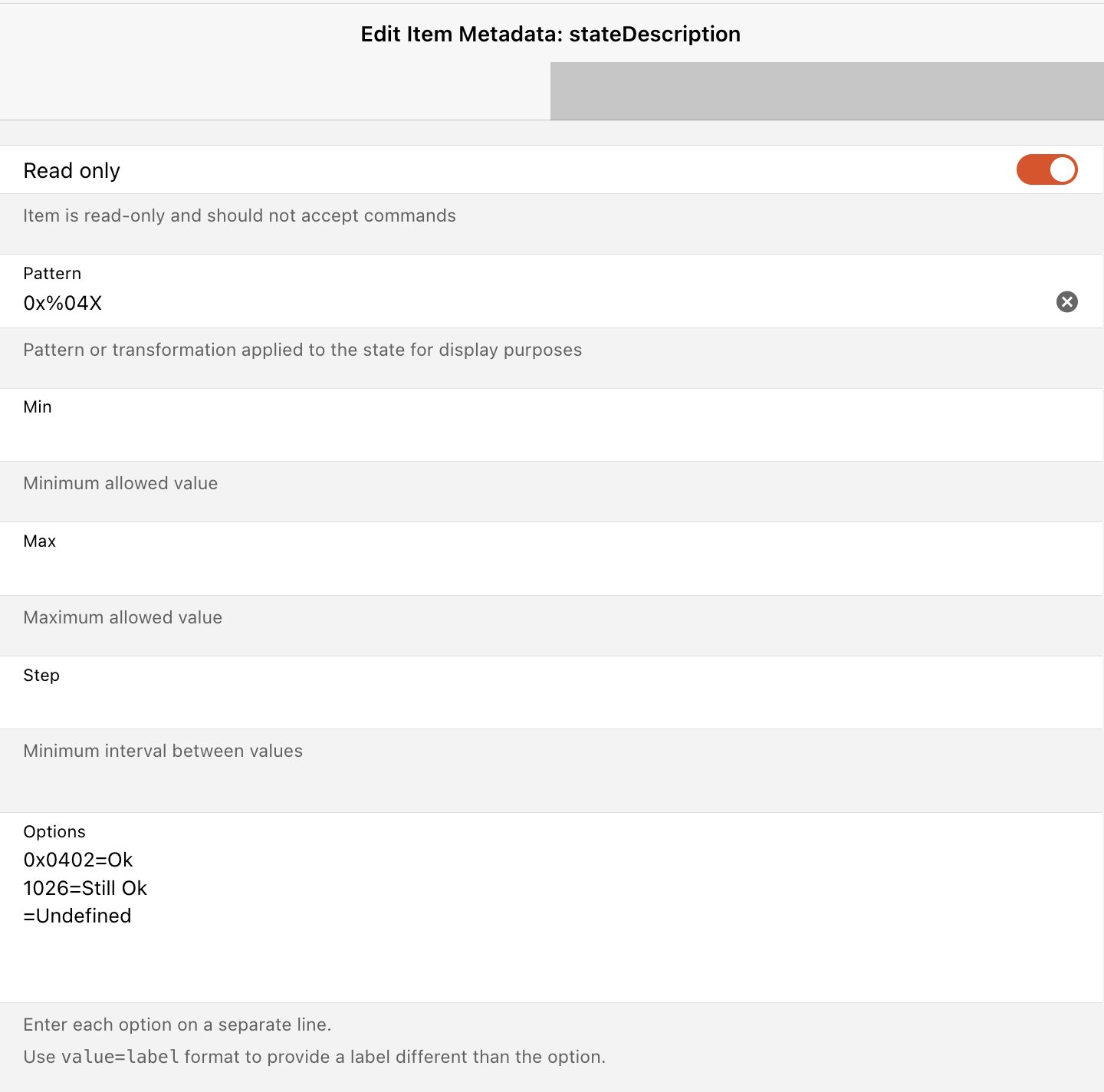Focus the Pattern field containing 0x%04X
Viewport: 1104px width, 1092px height.
(535, 303)
